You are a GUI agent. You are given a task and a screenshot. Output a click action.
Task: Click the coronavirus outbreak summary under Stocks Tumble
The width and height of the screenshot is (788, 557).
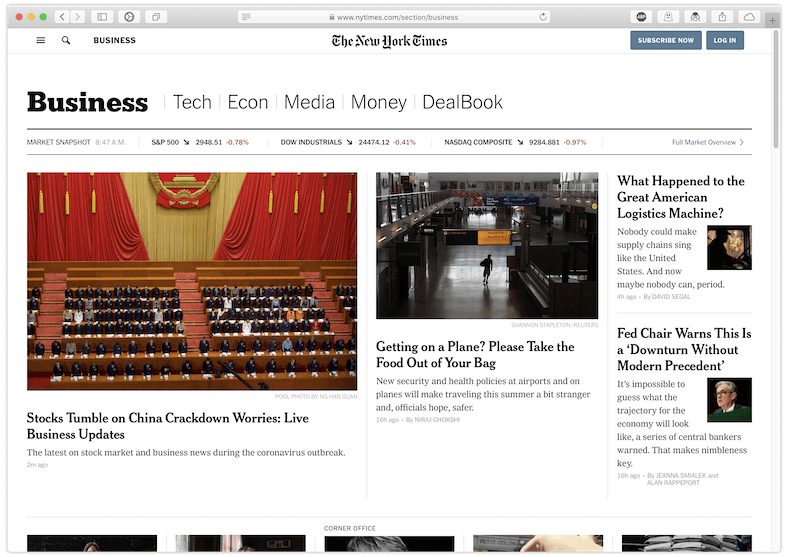[x=186, y=452]
